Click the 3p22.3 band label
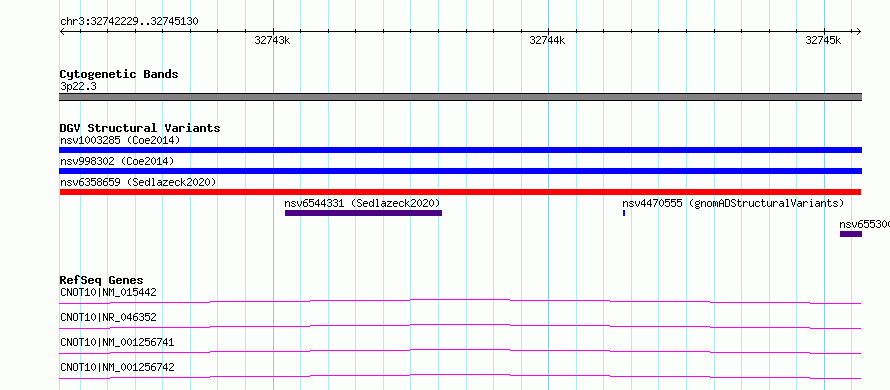890x390 pixels. tap(78, 86)
